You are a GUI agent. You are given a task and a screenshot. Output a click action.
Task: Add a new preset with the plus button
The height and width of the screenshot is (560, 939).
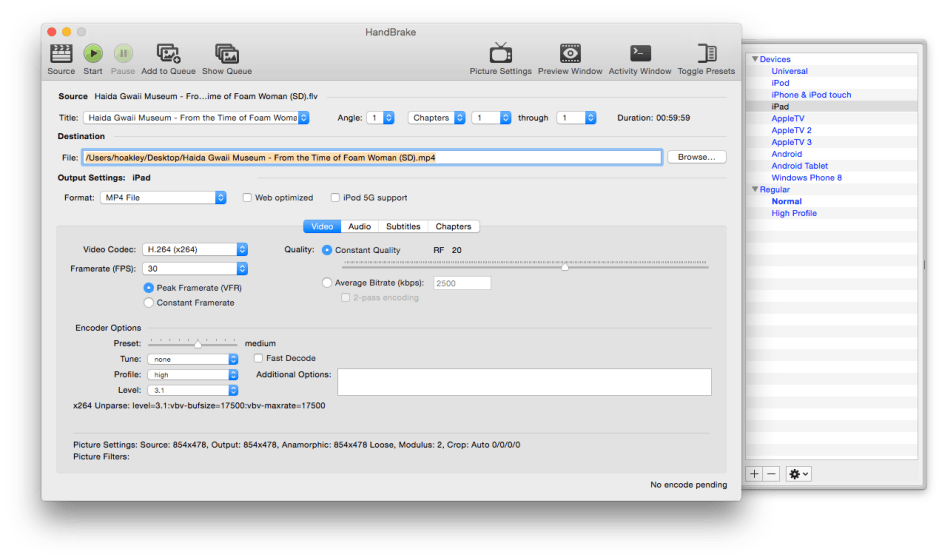754,474
